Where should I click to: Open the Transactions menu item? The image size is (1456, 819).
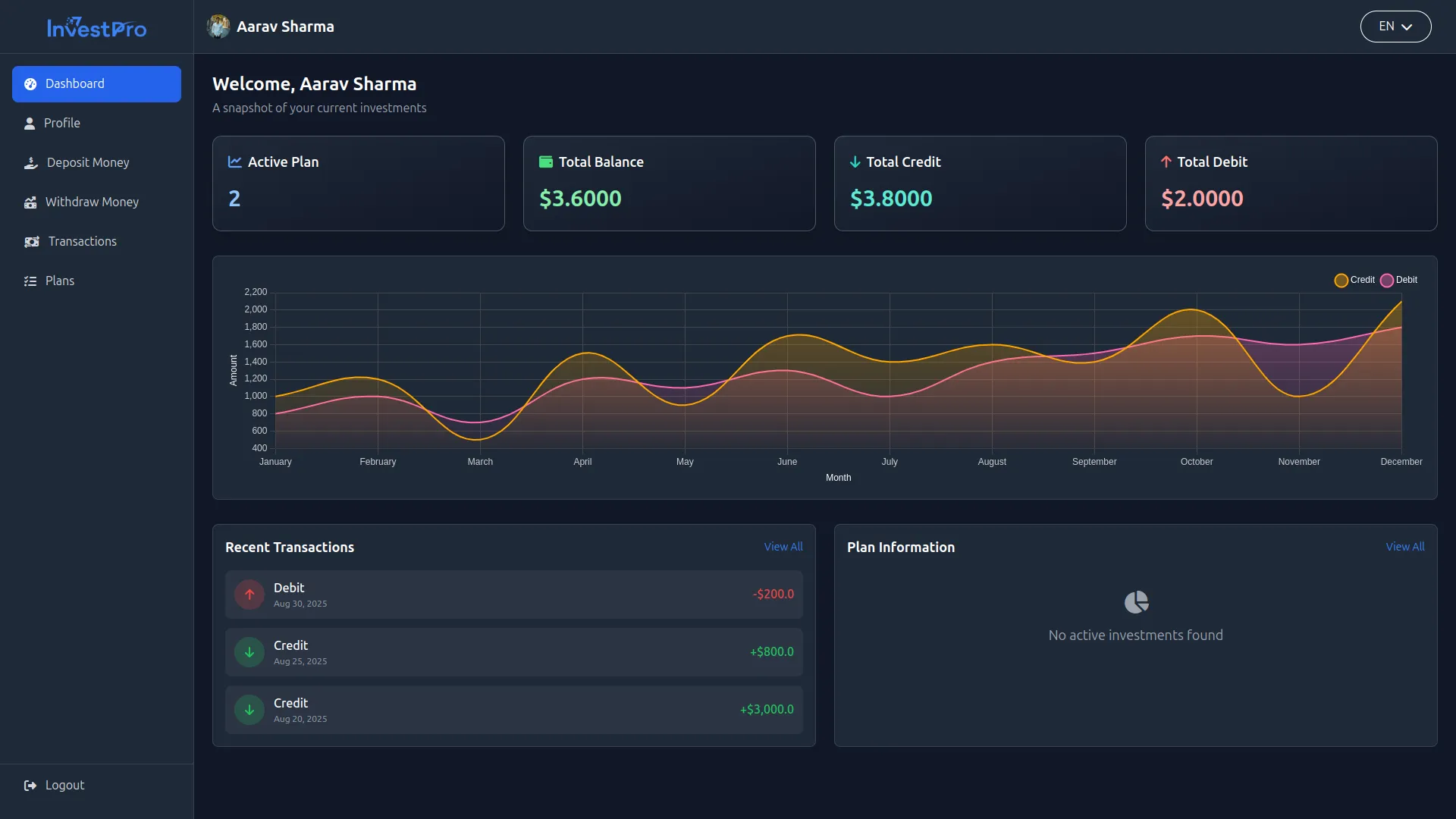tap(82, 242)
